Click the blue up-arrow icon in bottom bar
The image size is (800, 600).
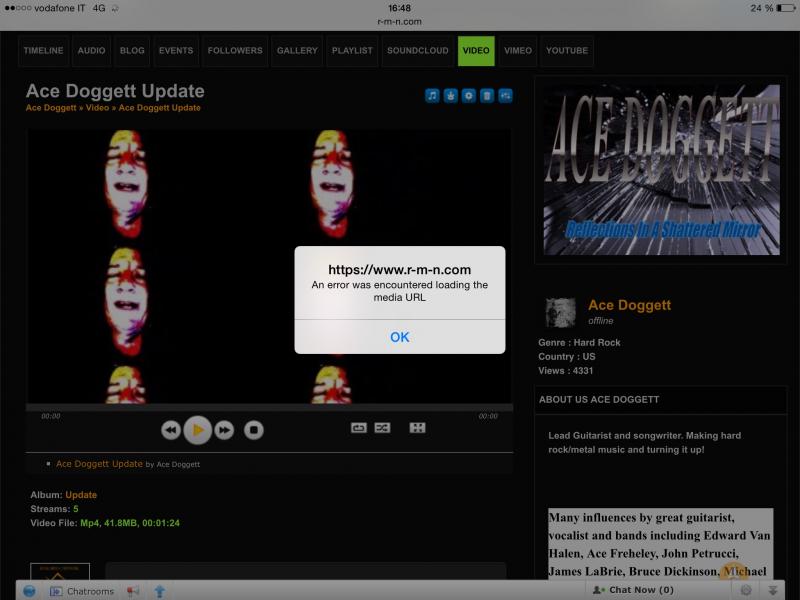tap(159, 590)
